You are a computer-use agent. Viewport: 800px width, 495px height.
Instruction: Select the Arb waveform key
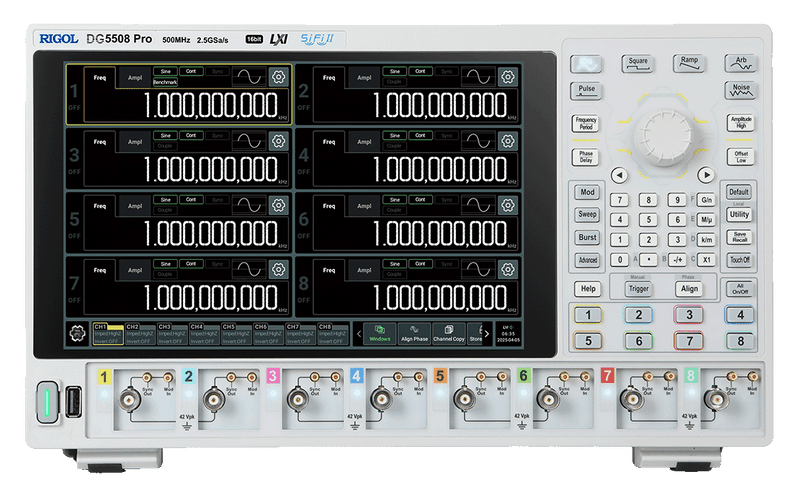coord(740,63)
